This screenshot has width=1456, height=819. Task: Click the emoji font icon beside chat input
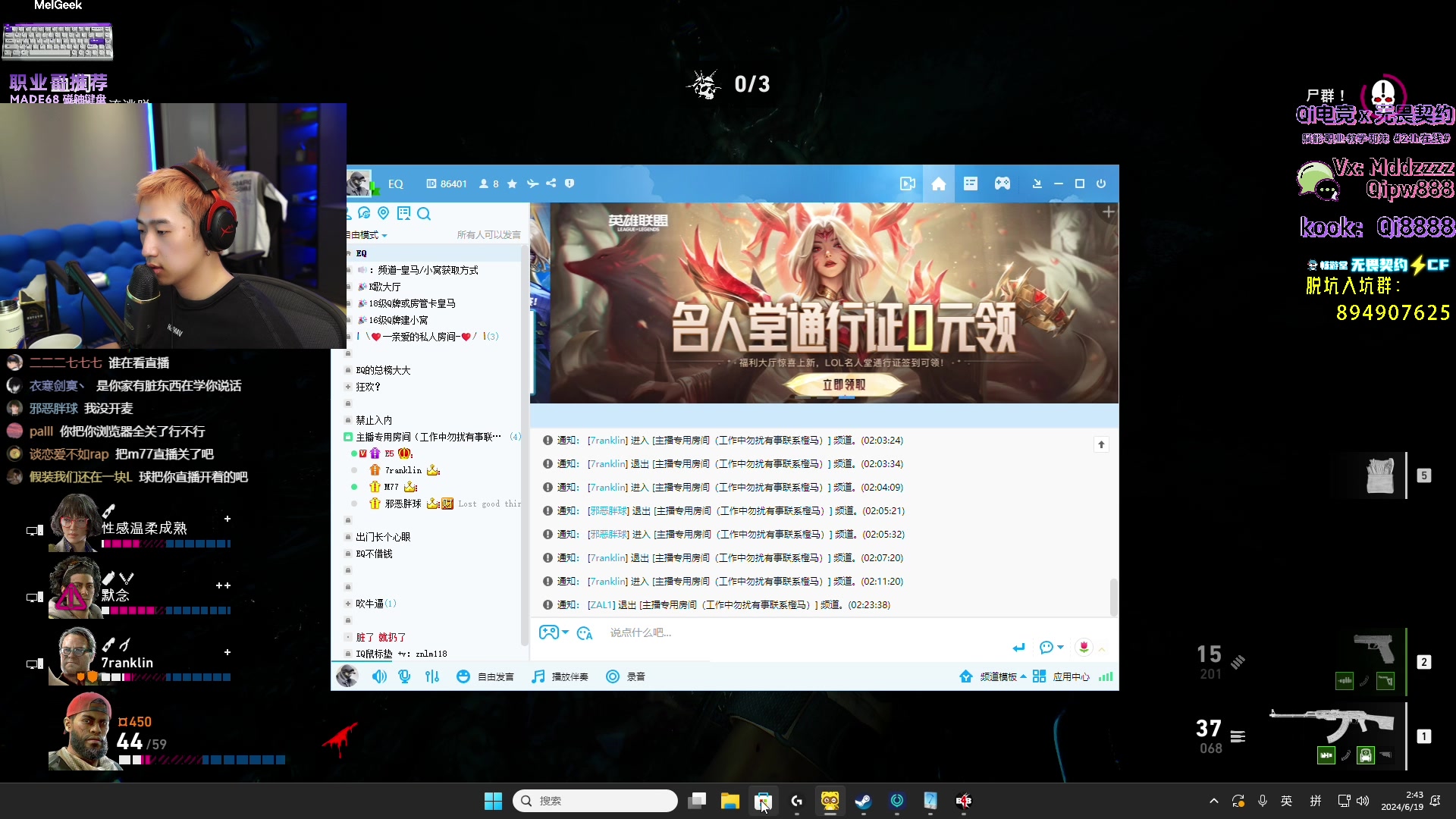(x=585, y=633)
